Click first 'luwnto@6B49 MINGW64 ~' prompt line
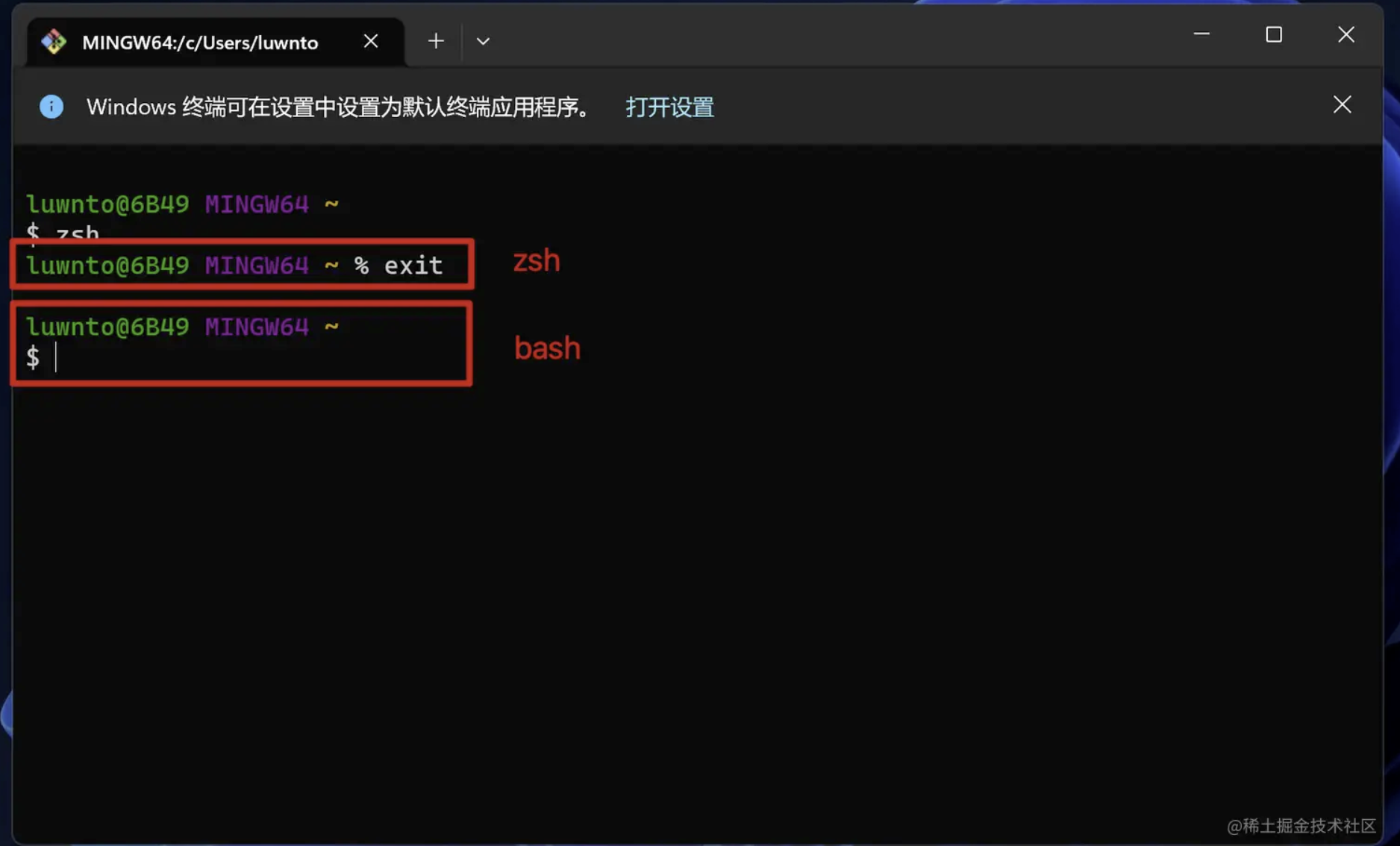1400x846 pixels. pyautogui.click(x=182, y=204)
